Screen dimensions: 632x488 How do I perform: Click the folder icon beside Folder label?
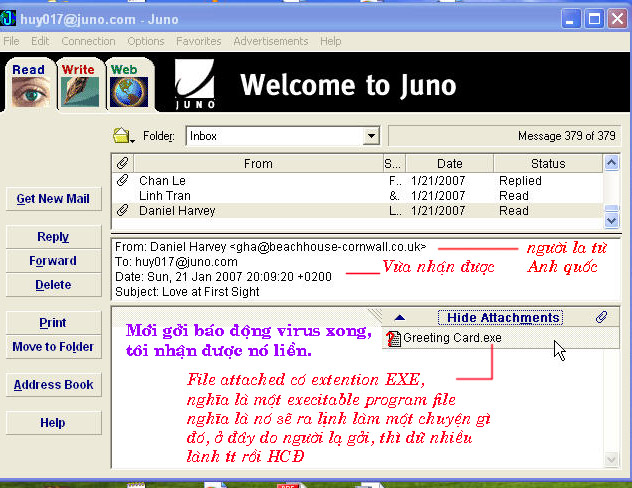[123, 136]
